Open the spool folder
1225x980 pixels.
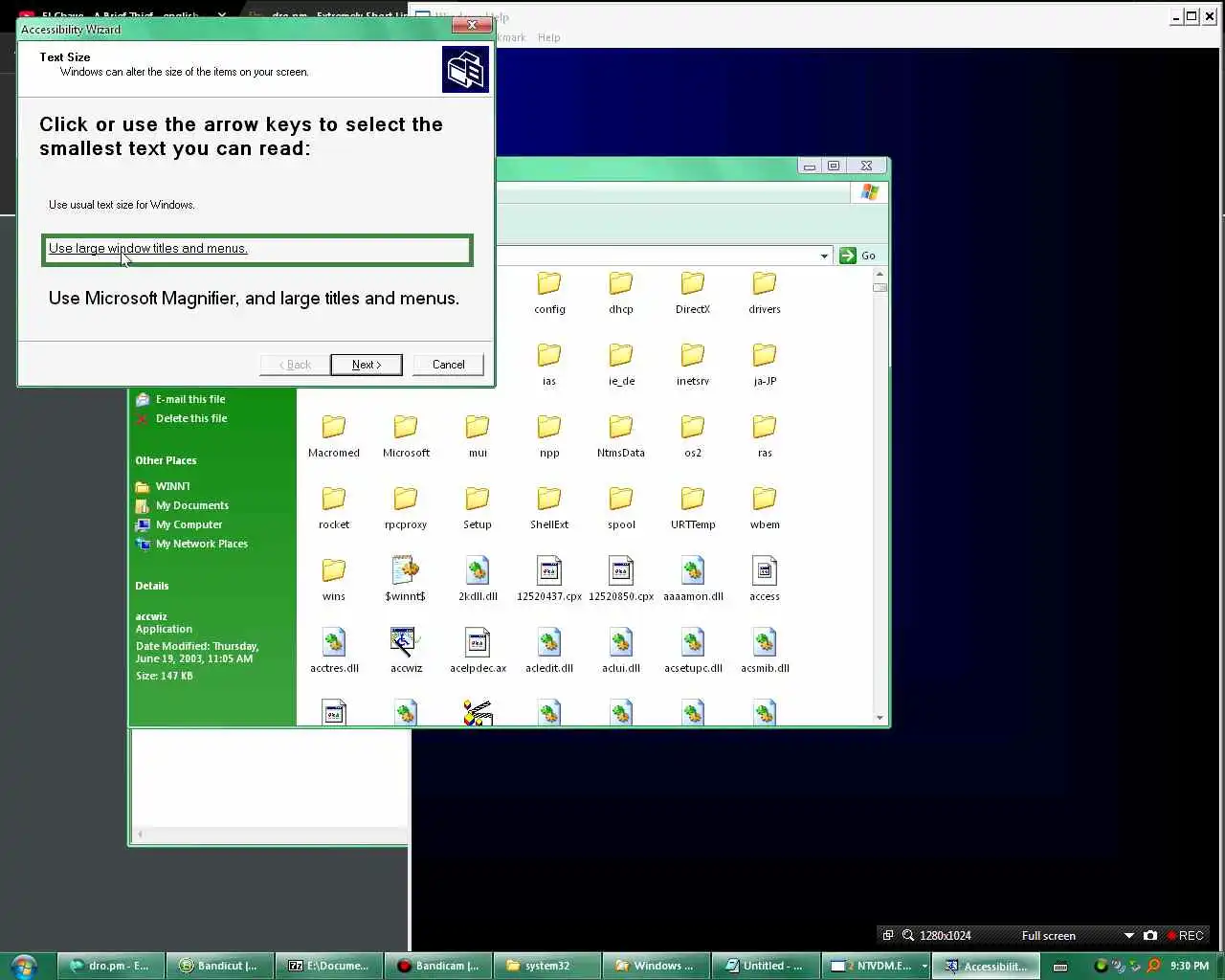(x=621, y=508)
